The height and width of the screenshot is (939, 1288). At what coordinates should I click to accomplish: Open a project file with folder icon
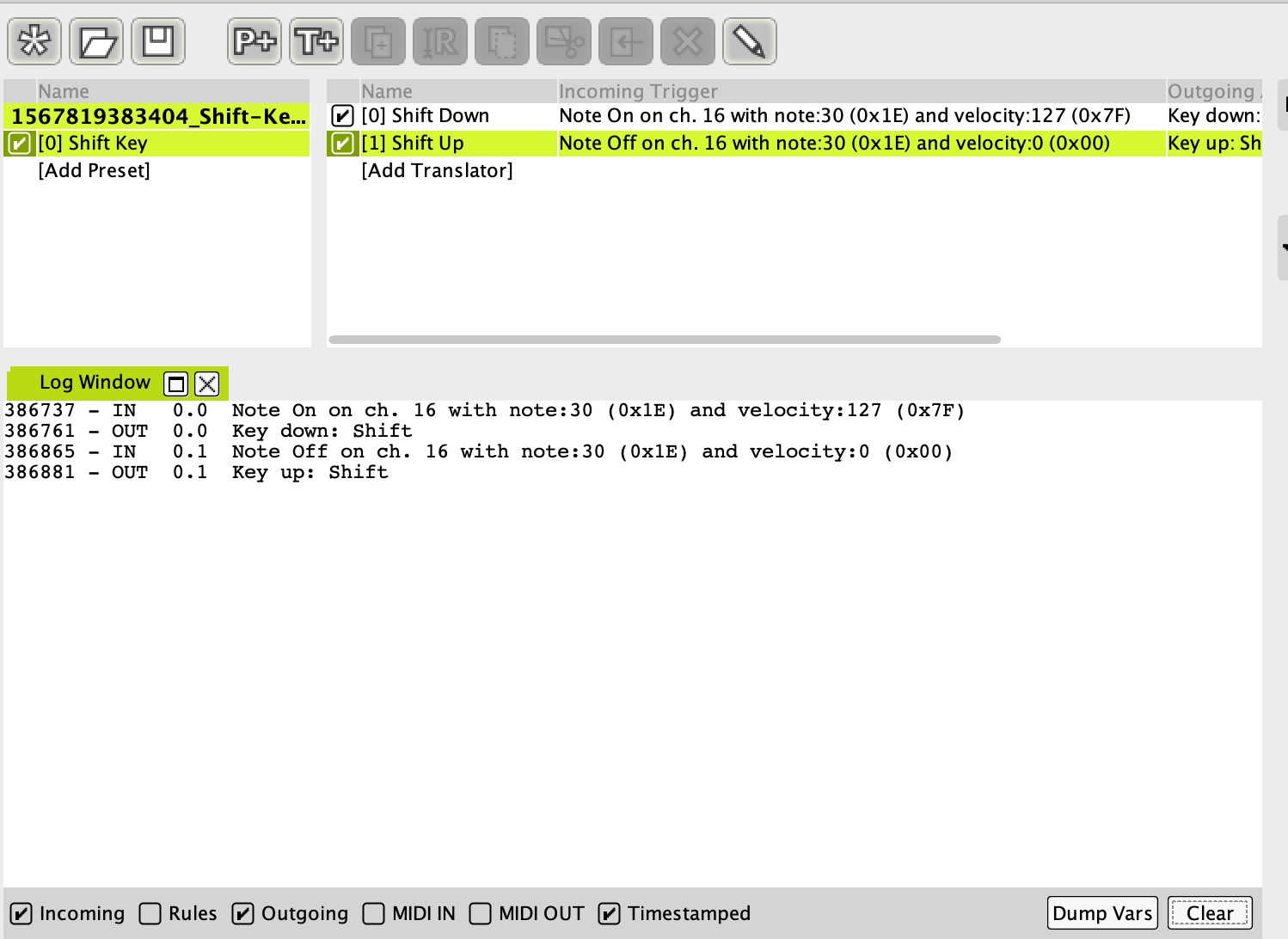click(96, 41)
